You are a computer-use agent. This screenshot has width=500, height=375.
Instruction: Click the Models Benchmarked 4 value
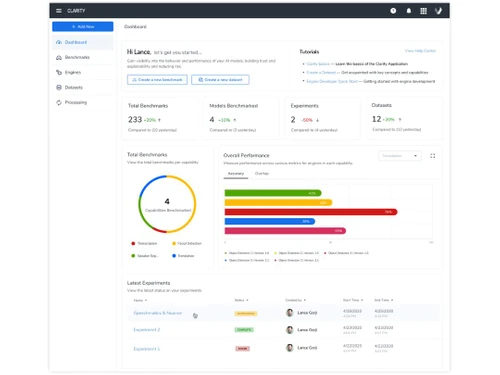[x=212, y=119]
